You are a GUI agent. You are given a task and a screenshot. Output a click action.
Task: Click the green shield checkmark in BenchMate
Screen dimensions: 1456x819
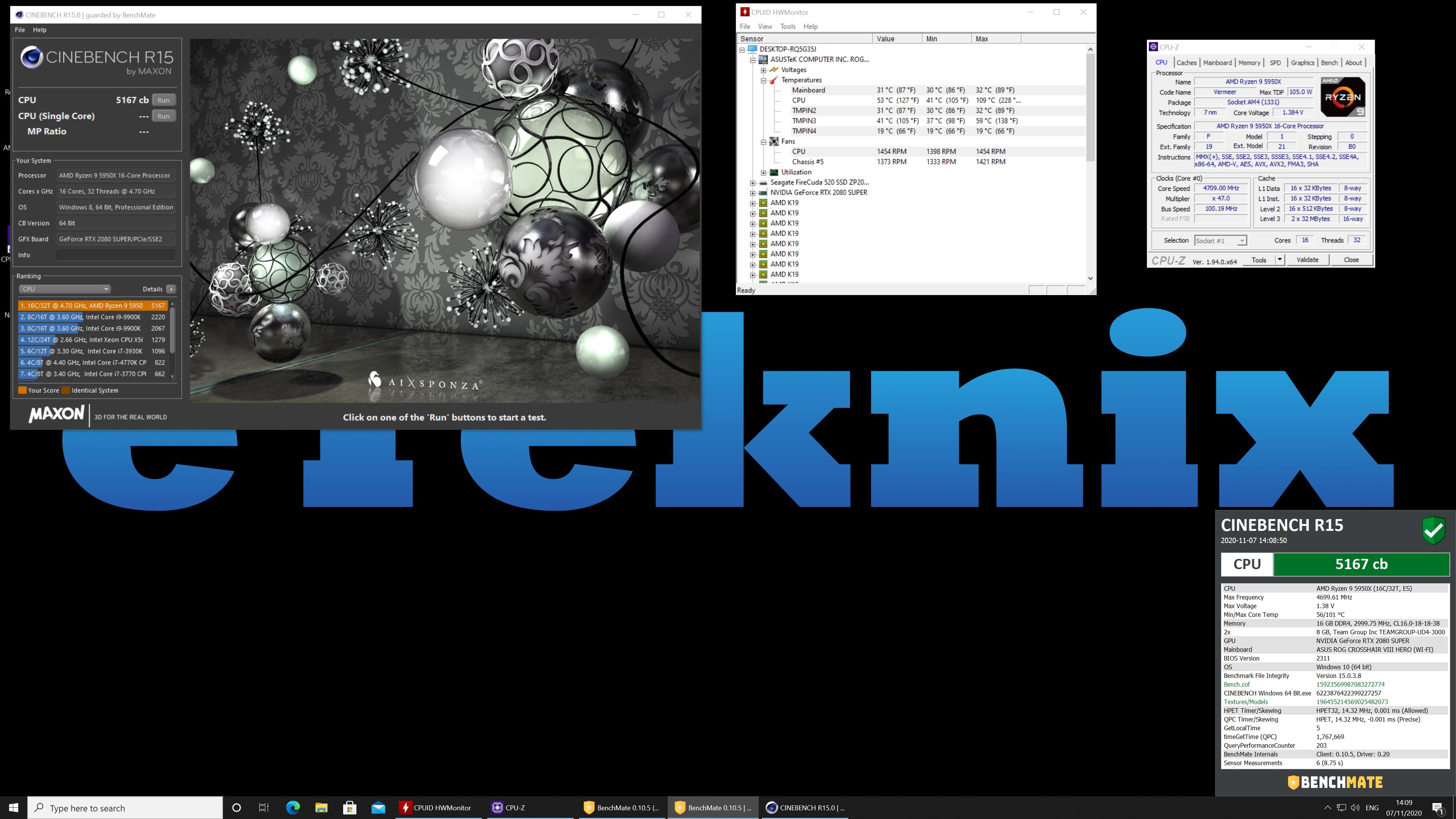[x=1433, y=530]
